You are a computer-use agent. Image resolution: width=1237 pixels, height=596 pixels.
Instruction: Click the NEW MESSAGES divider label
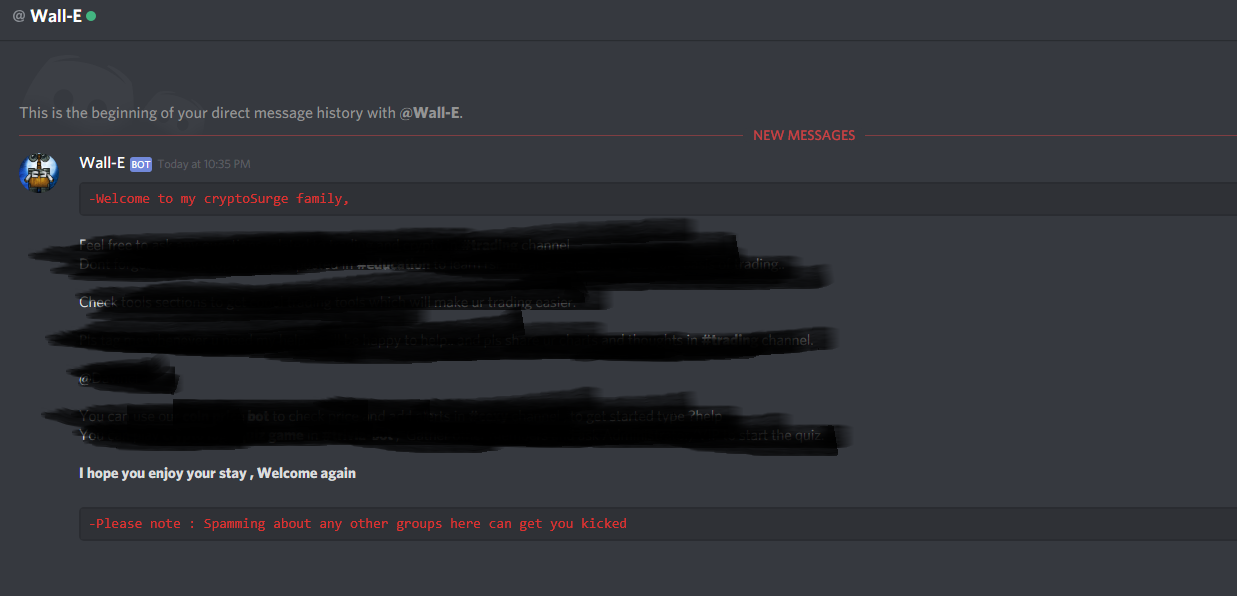[x=804, y=135]
